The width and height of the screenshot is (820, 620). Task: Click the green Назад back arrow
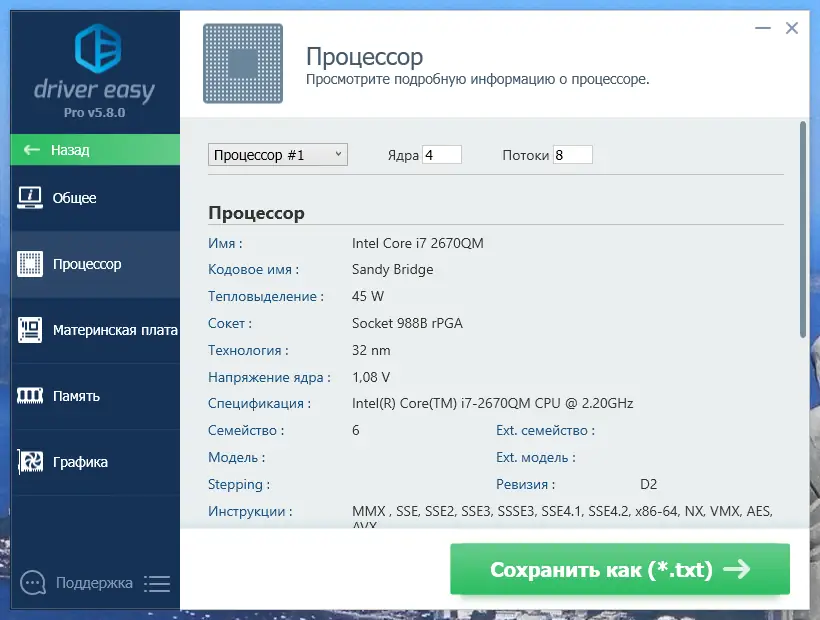31,150
